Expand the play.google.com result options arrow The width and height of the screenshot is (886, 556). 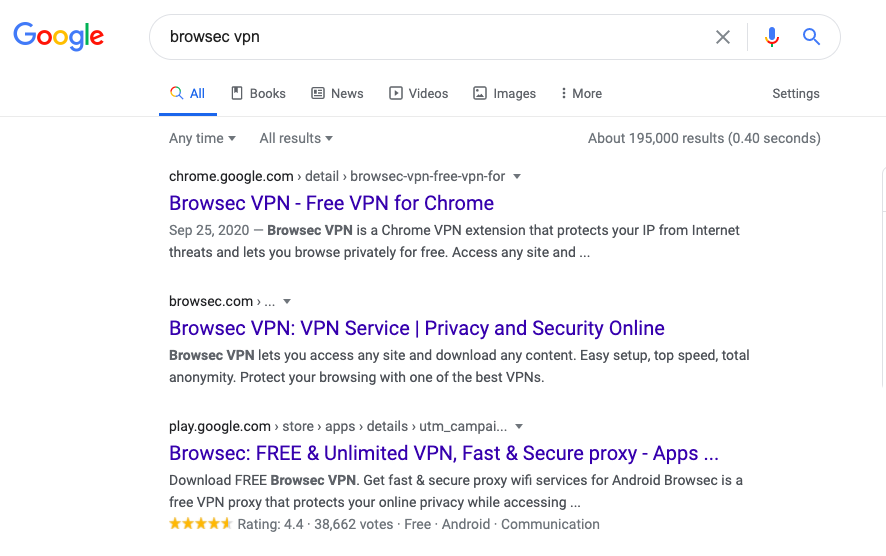point(519,426)
